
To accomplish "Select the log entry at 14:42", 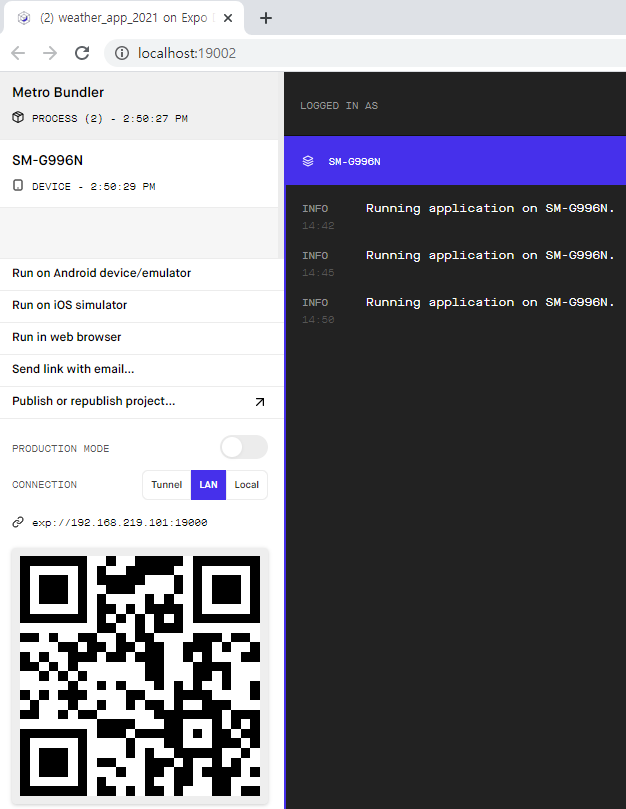I will pos(458,217).
